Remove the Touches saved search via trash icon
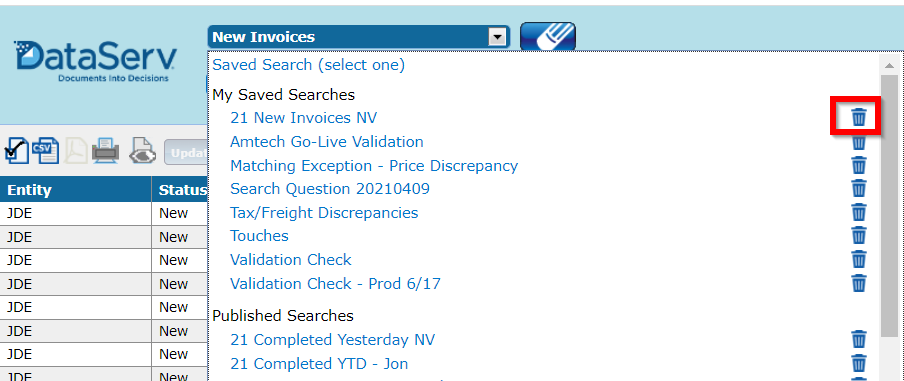This screenshot has width=904, height=381. click(858, 236)
